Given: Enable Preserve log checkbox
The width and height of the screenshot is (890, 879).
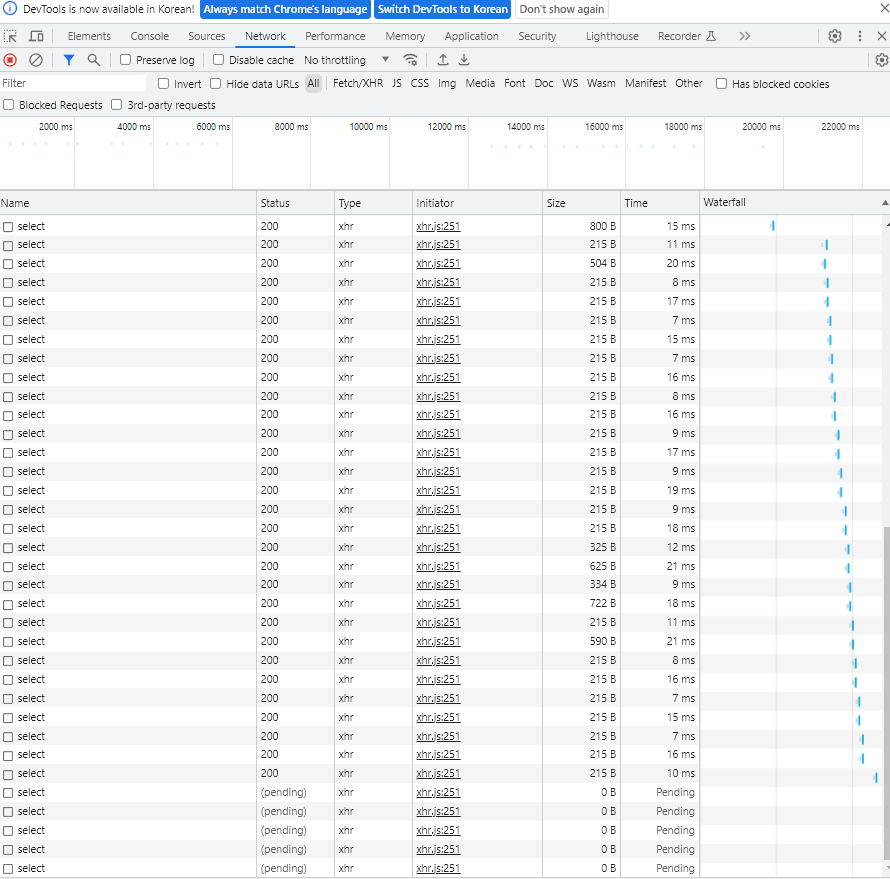Looking at the screenshot, I should click(x=125, y=60).
